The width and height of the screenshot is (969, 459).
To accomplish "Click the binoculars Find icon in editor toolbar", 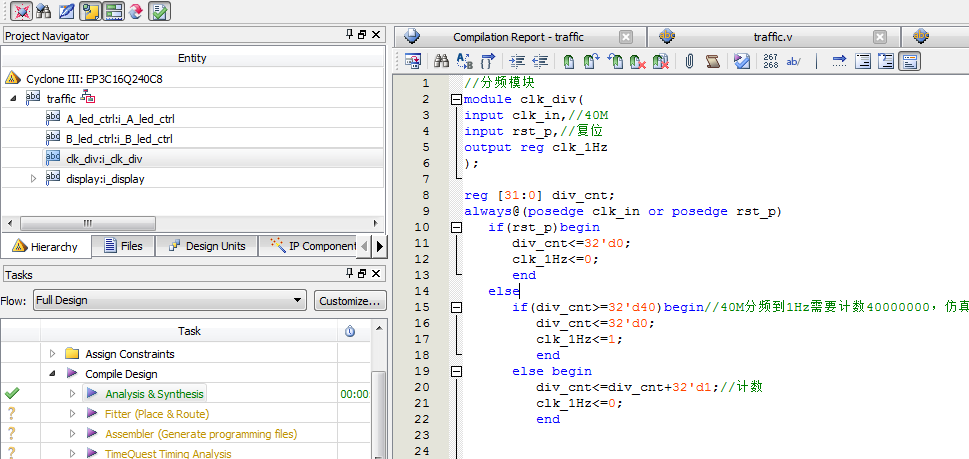I will (x=440, y=62).
